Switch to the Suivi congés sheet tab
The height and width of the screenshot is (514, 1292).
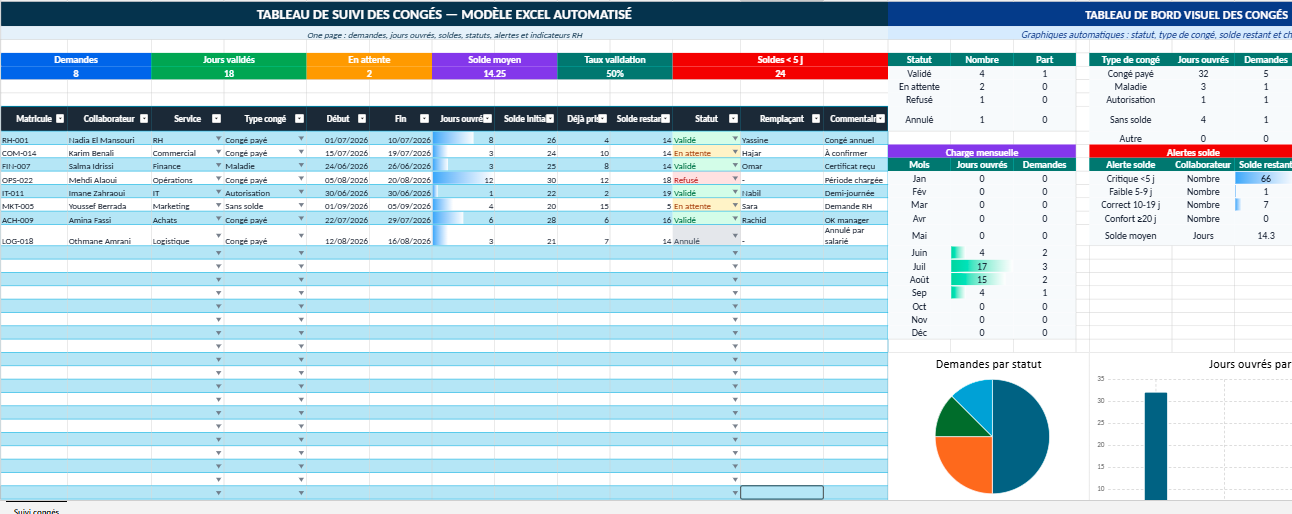point(36,509)
